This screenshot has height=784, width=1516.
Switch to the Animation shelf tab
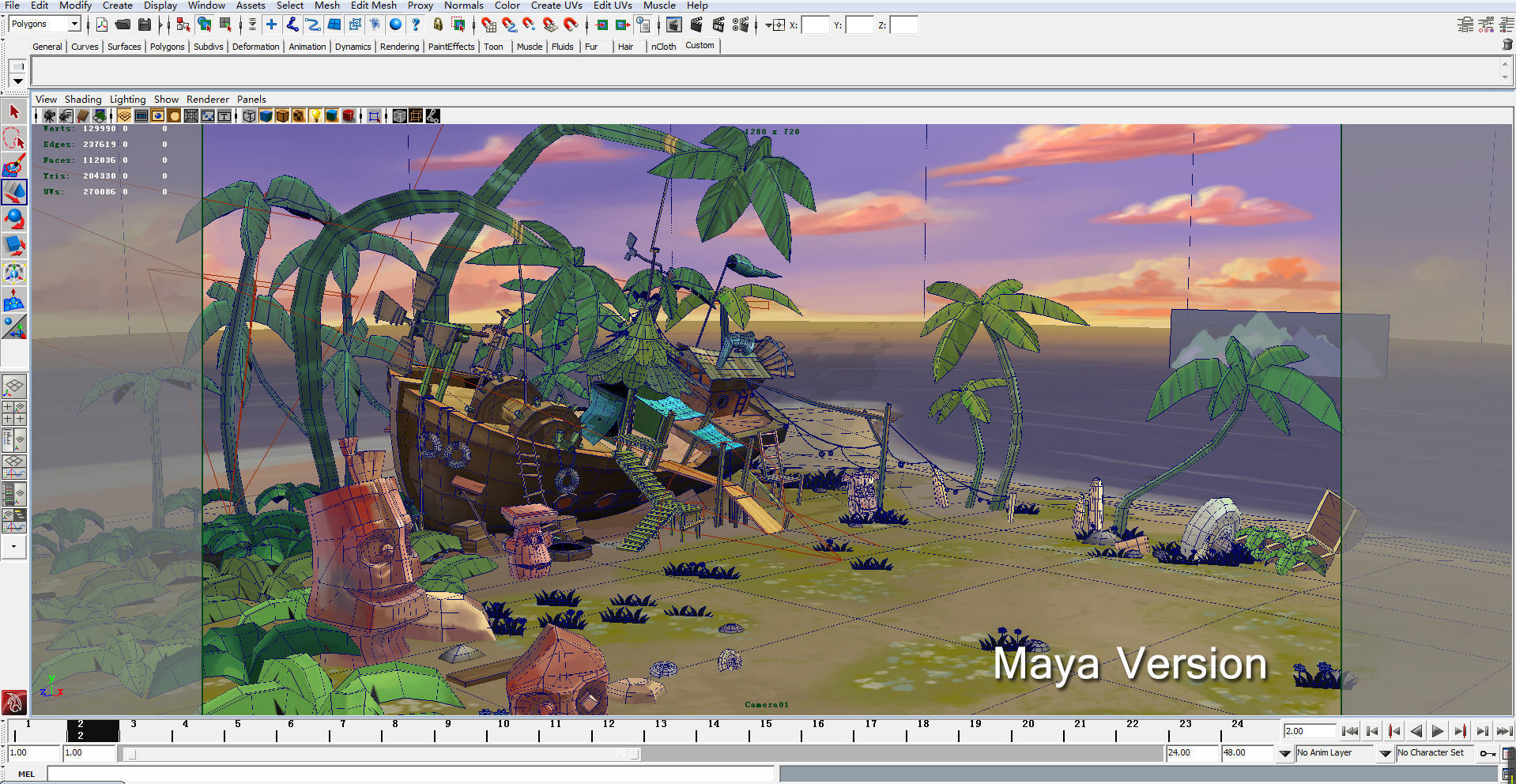point(307,47)
